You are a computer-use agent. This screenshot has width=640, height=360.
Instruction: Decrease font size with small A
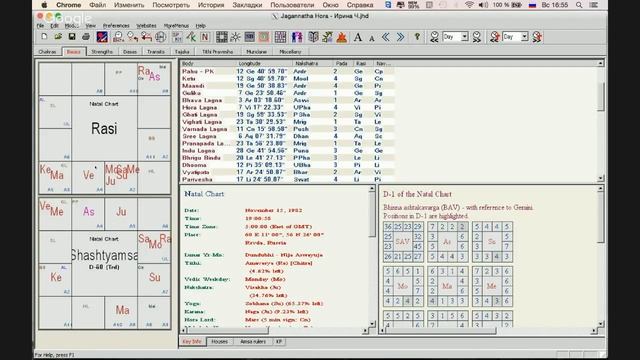(372, 38)
